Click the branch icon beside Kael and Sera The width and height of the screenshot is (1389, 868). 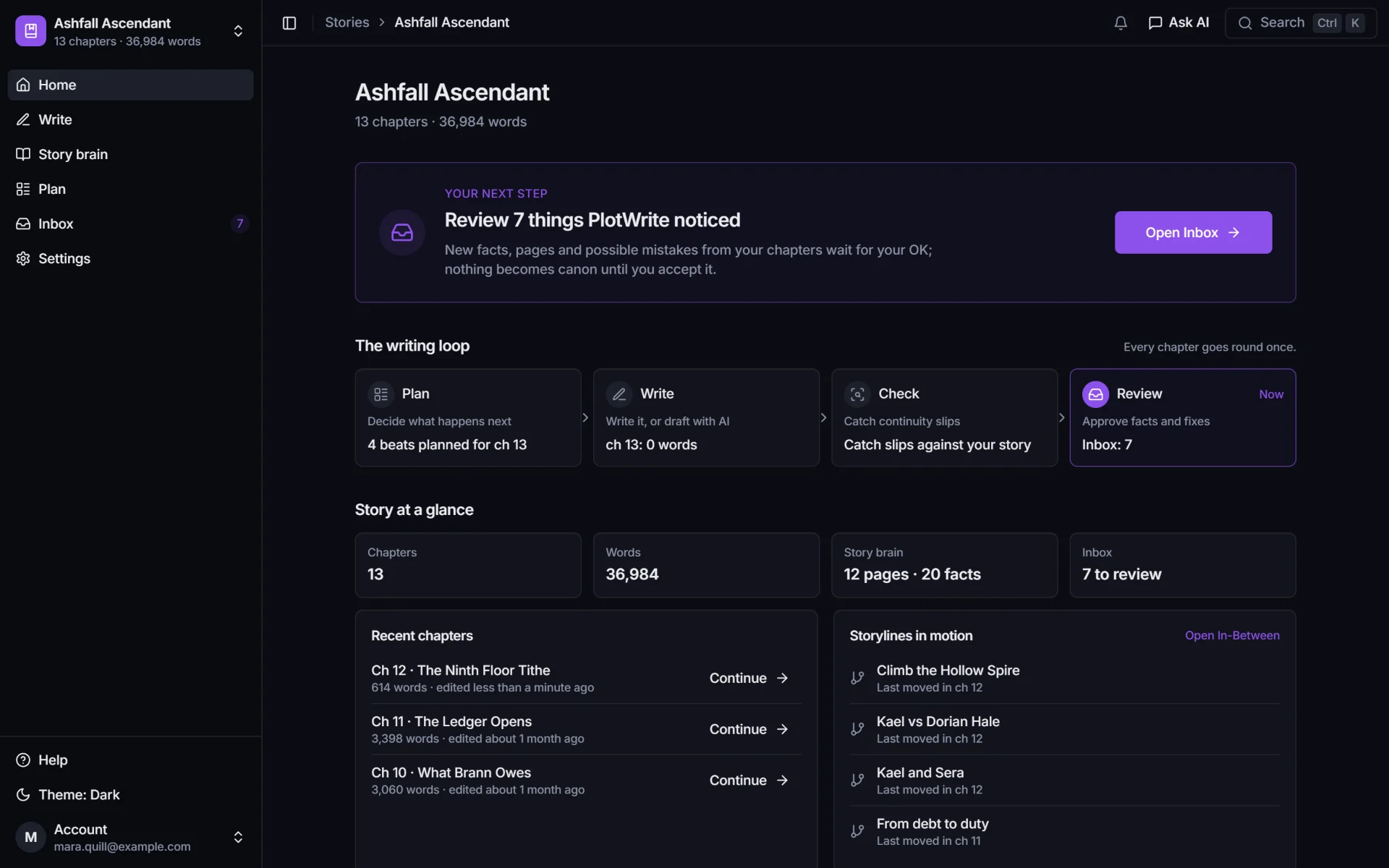coord(857,780)
